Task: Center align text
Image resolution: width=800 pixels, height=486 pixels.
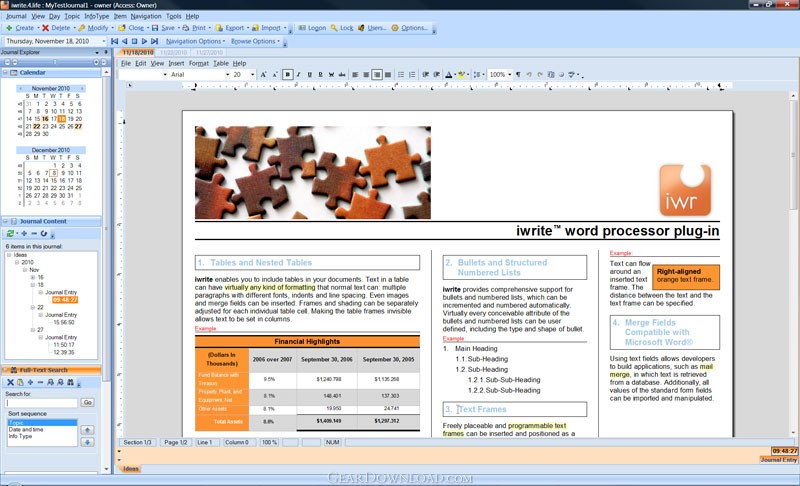Action: pyautogui.click(x=366, y=75)
